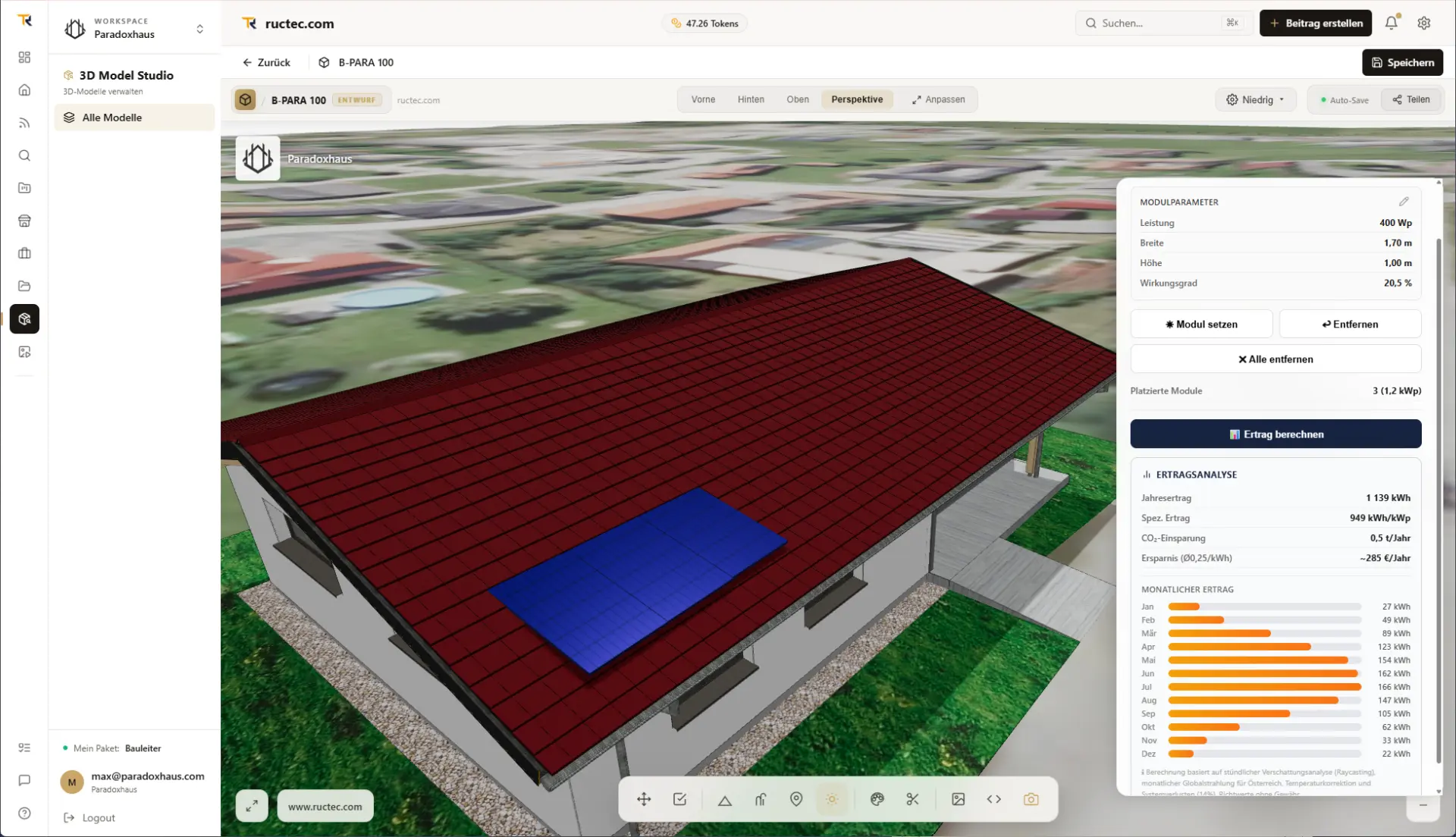Open the embed code brackets tool
Viewport: 1456px width, 837px height.
tap(994, 799)
